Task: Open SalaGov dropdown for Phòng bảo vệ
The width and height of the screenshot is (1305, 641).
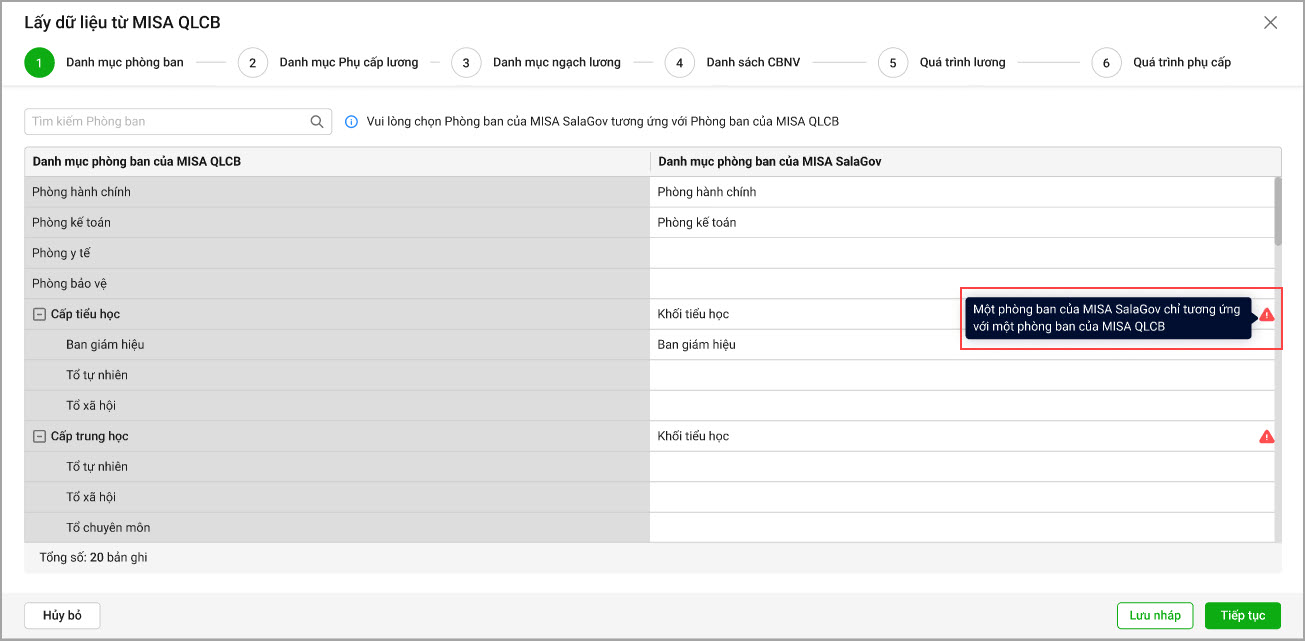Action: point(960,284)
